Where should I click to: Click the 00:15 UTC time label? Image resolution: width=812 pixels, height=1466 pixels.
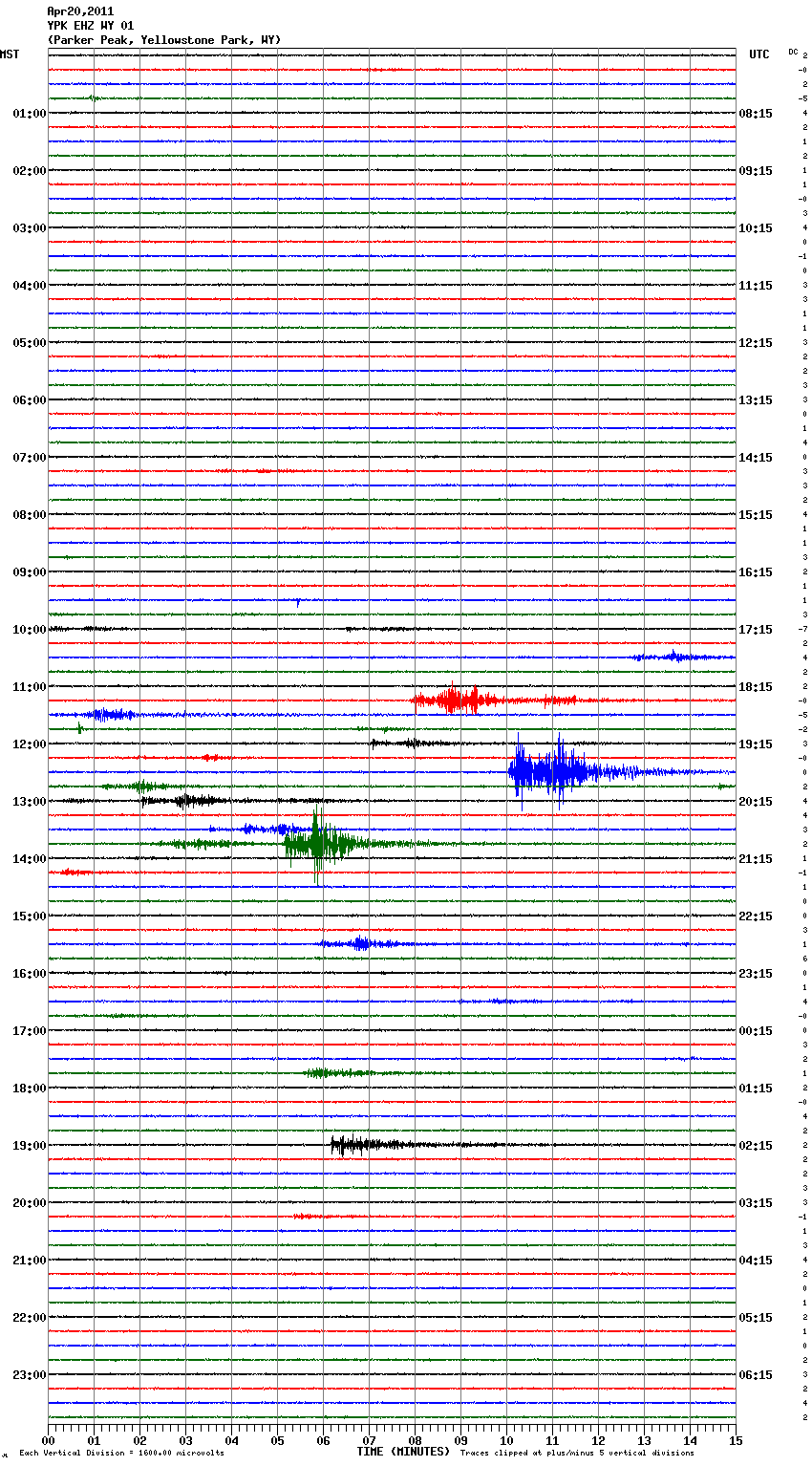click(756, 1031)
